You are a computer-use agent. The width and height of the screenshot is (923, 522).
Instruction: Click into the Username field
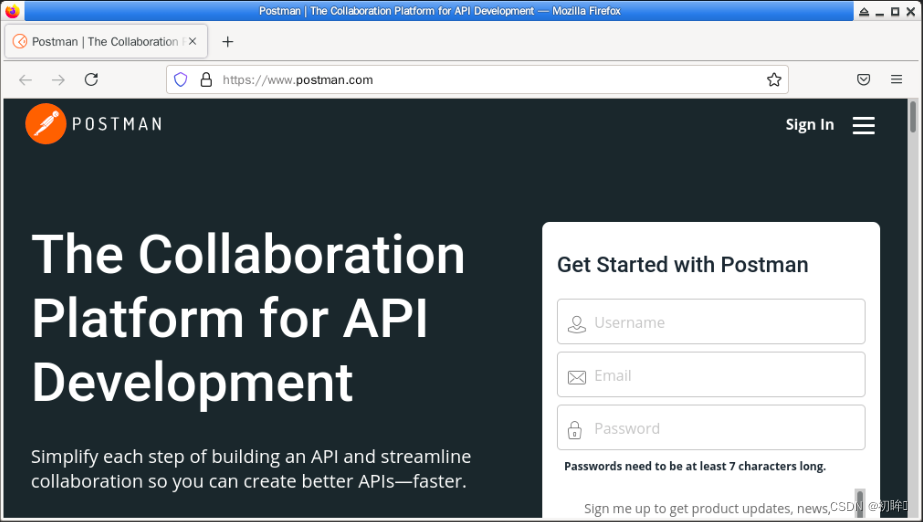pyautogui.click(x=711, y=321)
